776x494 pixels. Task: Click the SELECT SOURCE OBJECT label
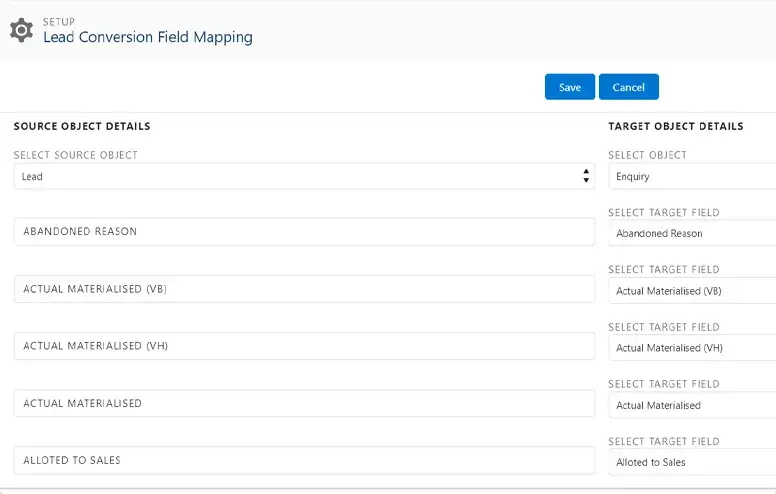click(x=76, y=155)
